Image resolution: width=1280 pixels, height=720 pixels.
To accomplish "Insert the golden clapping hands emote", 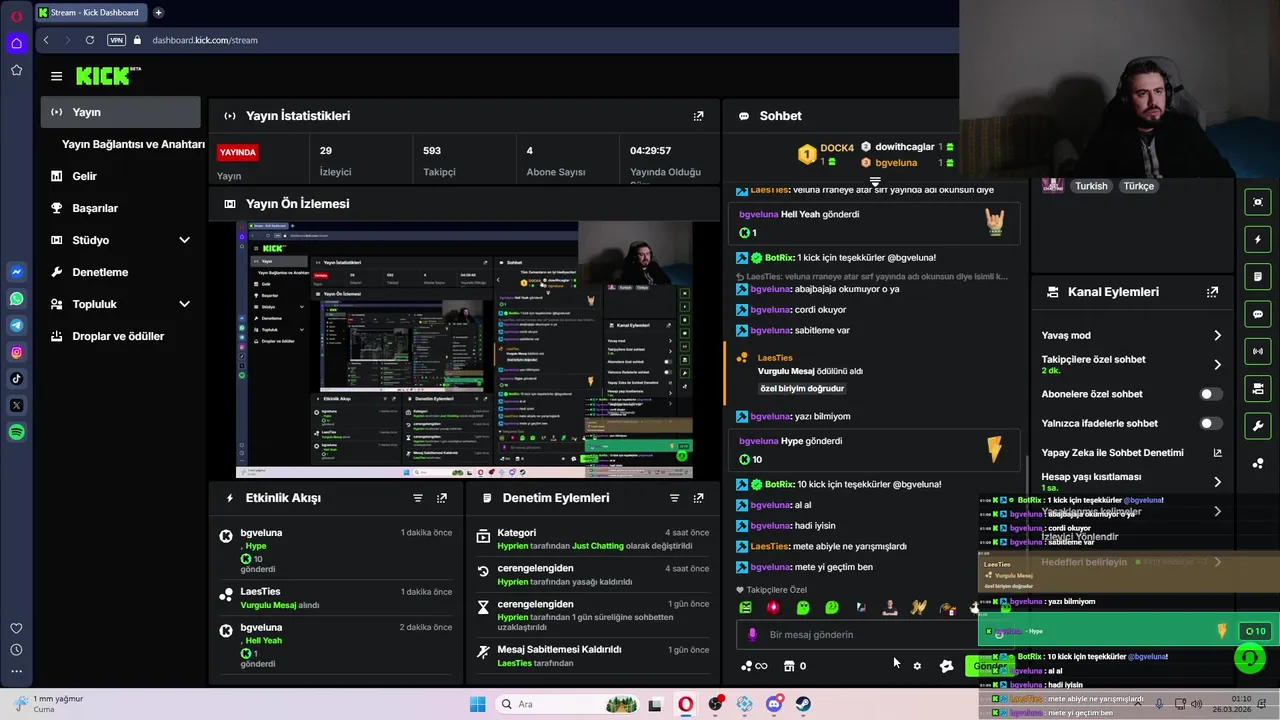I will click(919, 607).
